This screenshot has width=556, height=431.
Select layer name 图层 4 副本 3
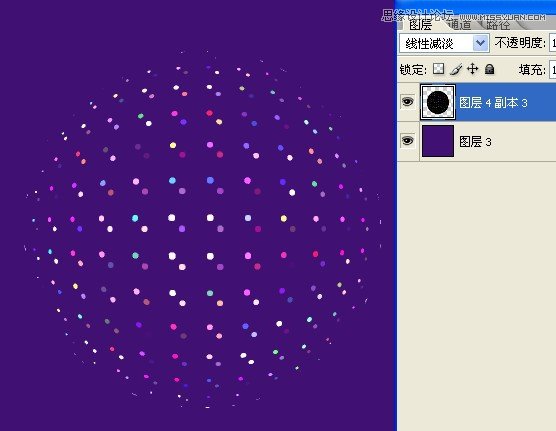coord(493,103)
